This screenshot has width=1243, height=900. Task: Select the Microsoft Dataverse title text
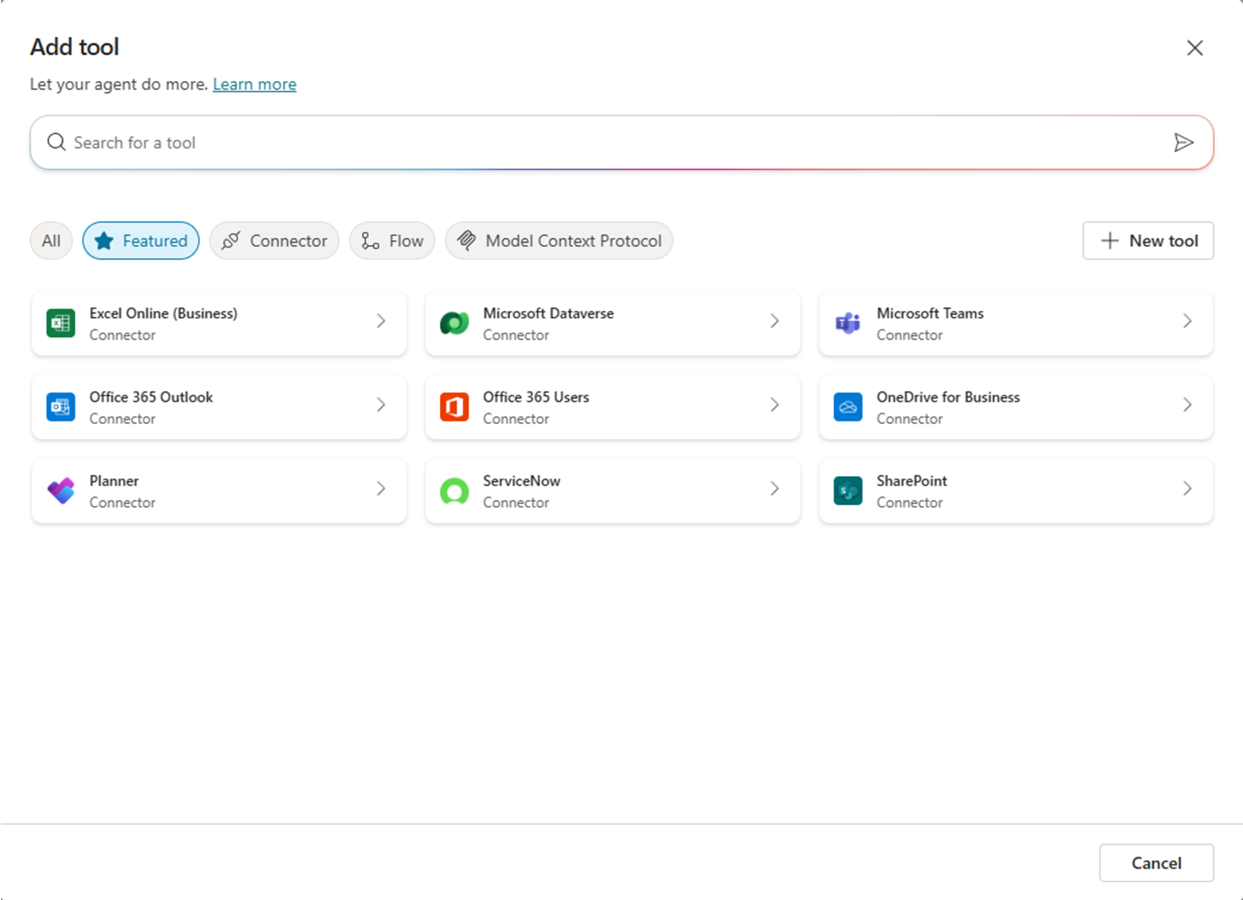(549, 313)
